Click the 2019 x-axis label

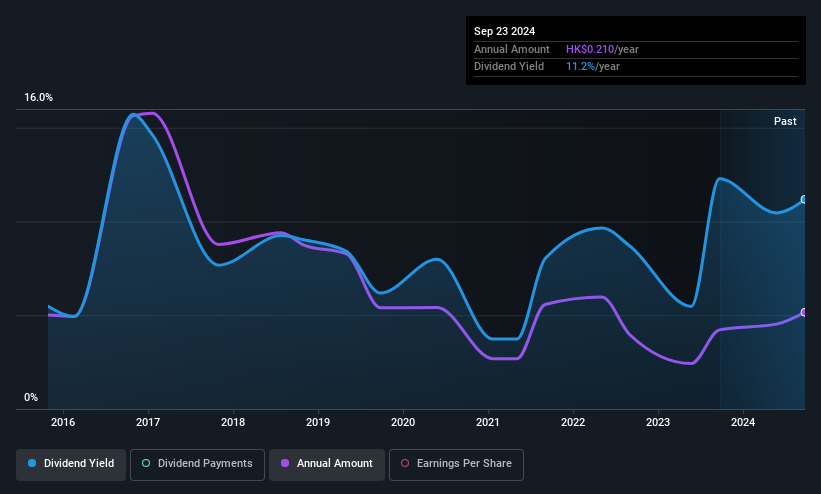[318, 422]
